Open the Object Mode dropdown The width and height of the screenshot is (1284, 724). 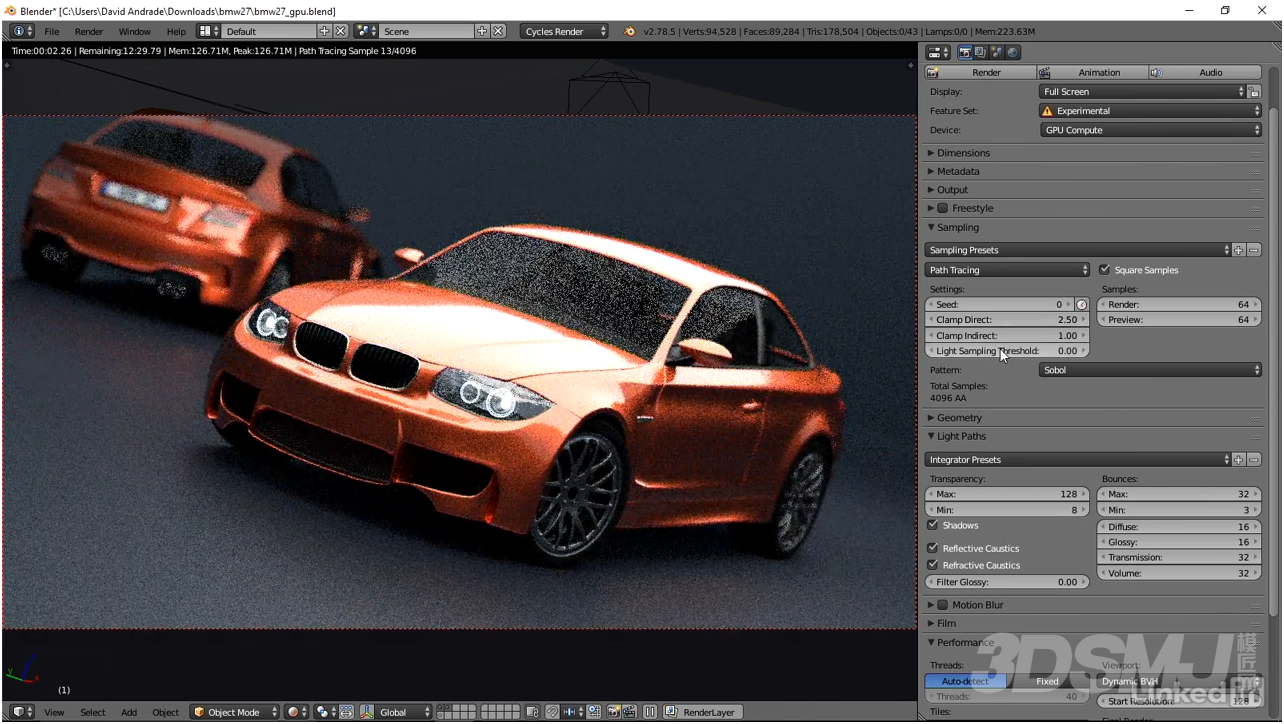(x=234, y=712)
